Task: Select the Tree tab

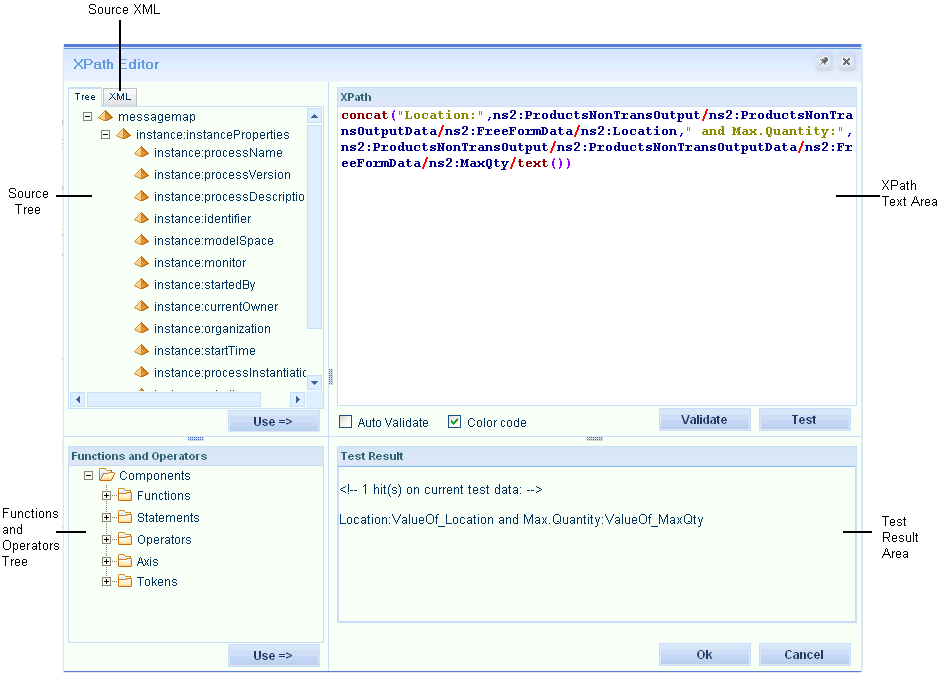Action: click(x=85, y=97)
